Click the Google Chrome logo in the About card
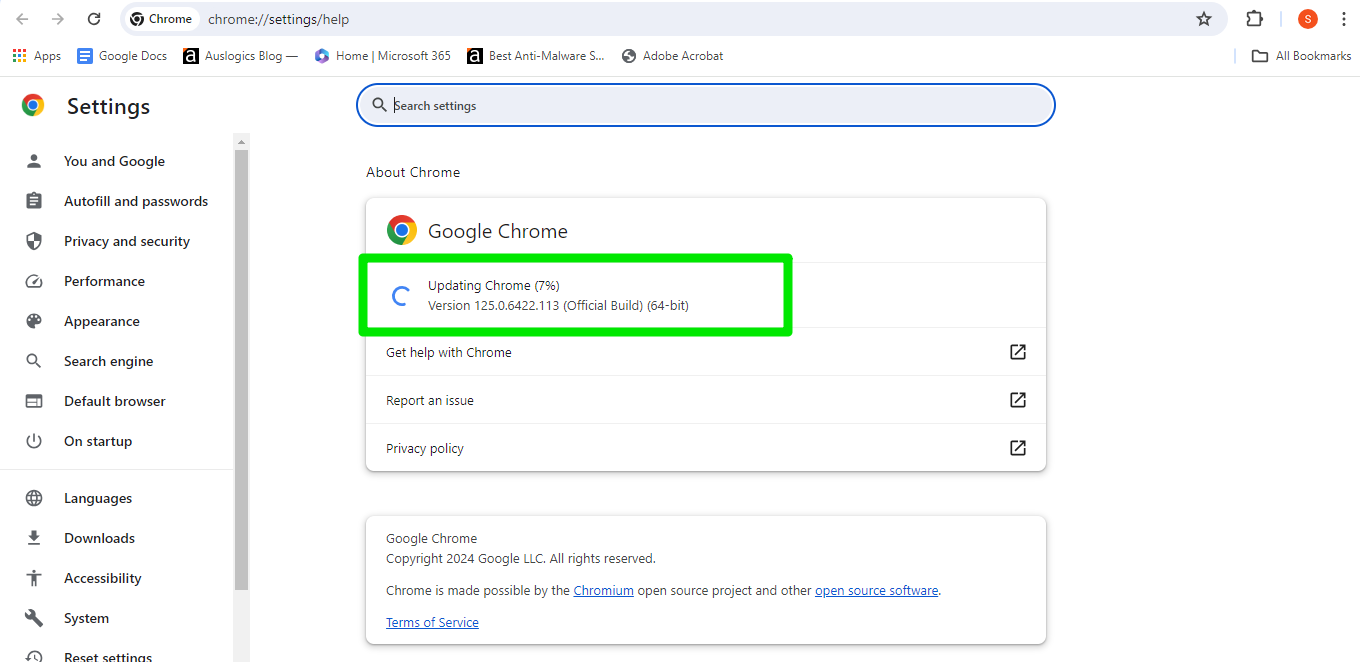The image size is (1360, 662). click(402, 231)
